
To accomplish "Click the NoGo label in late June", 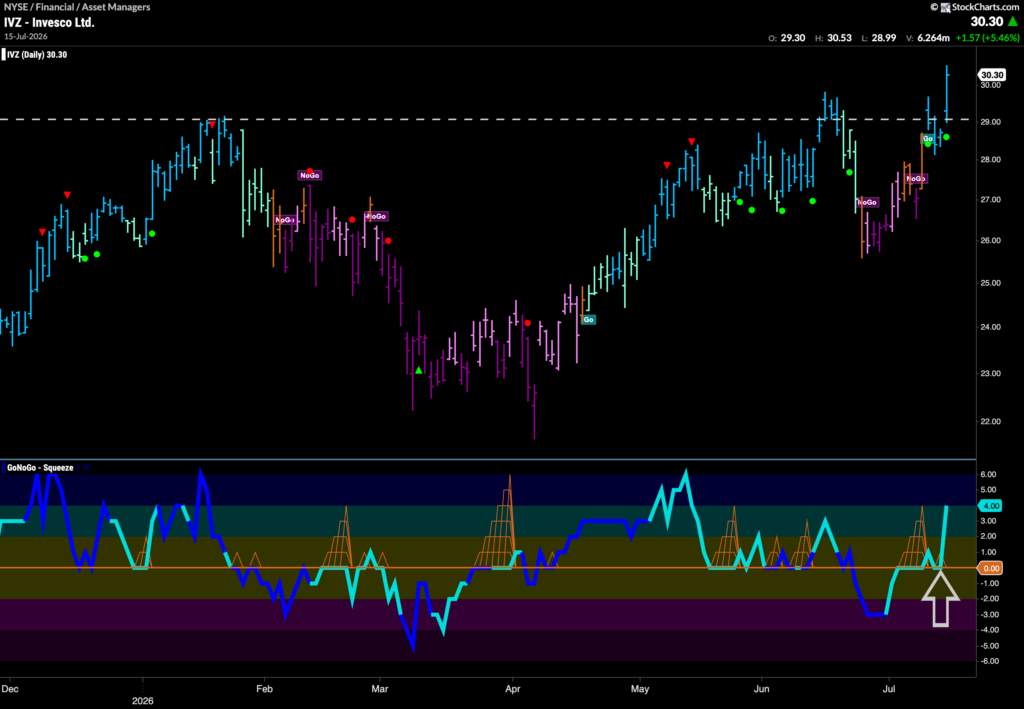I will (x=867, y=202).
